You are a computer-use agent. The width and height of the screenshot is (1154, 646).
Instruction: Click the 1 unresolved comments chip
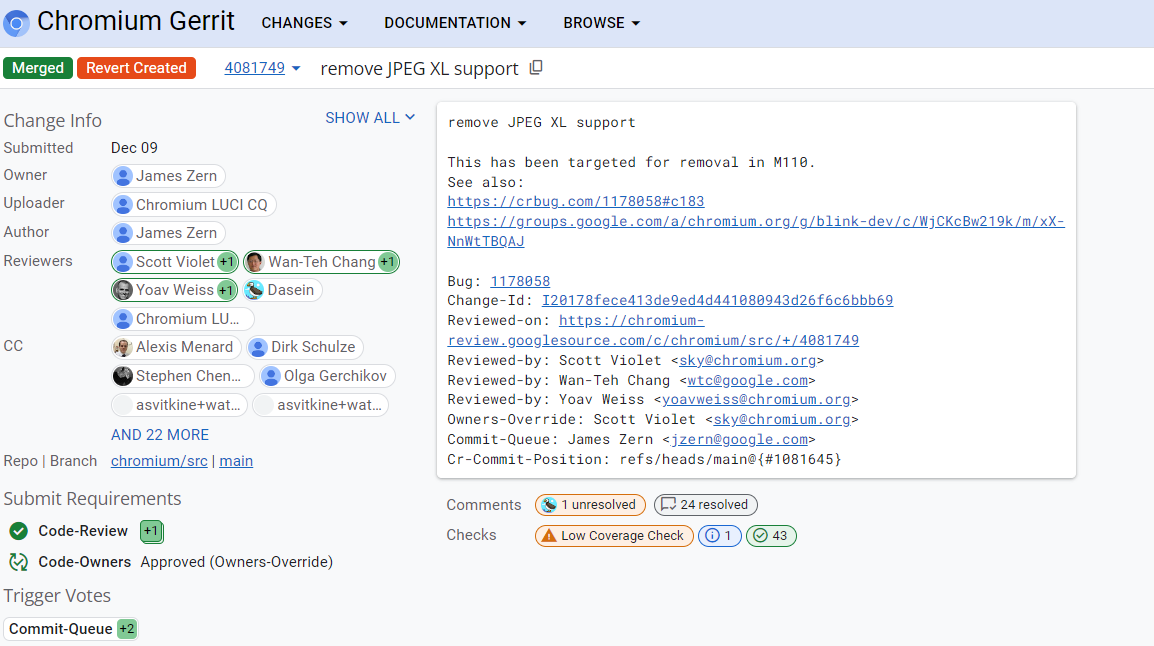click(590, 505)
